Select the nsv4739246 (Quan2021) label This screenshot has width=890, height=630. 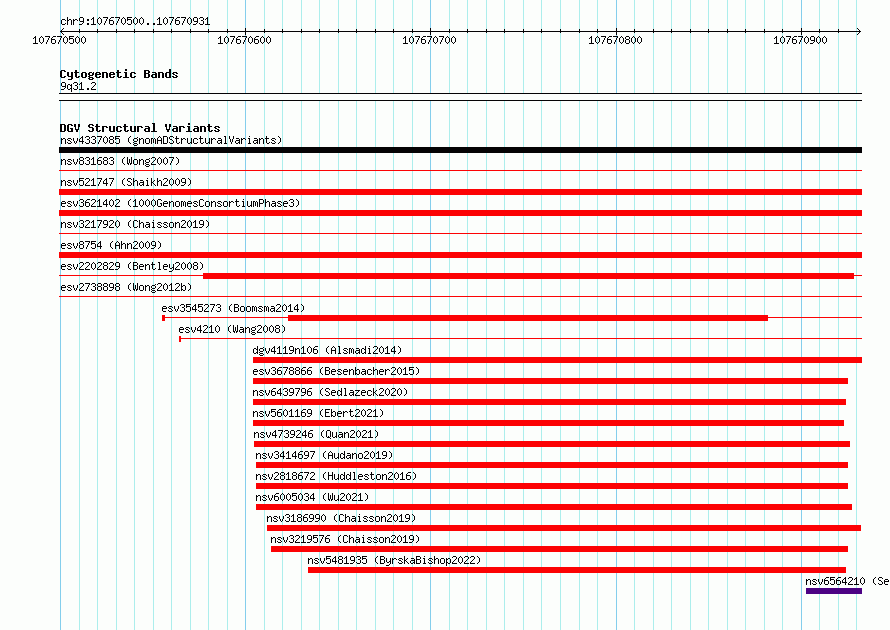pos(316,434)
